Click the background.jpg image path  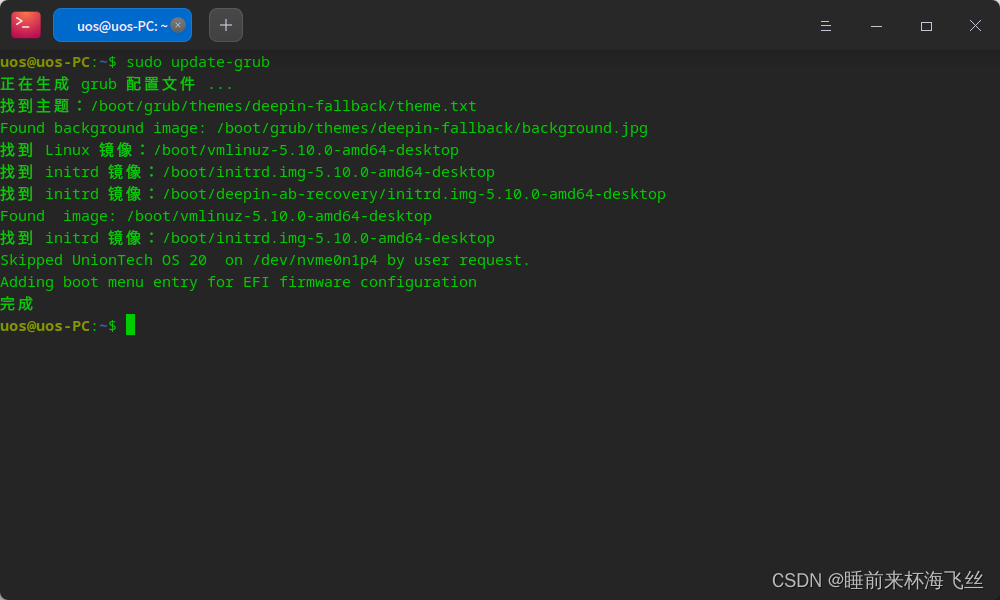coord(432,128)
